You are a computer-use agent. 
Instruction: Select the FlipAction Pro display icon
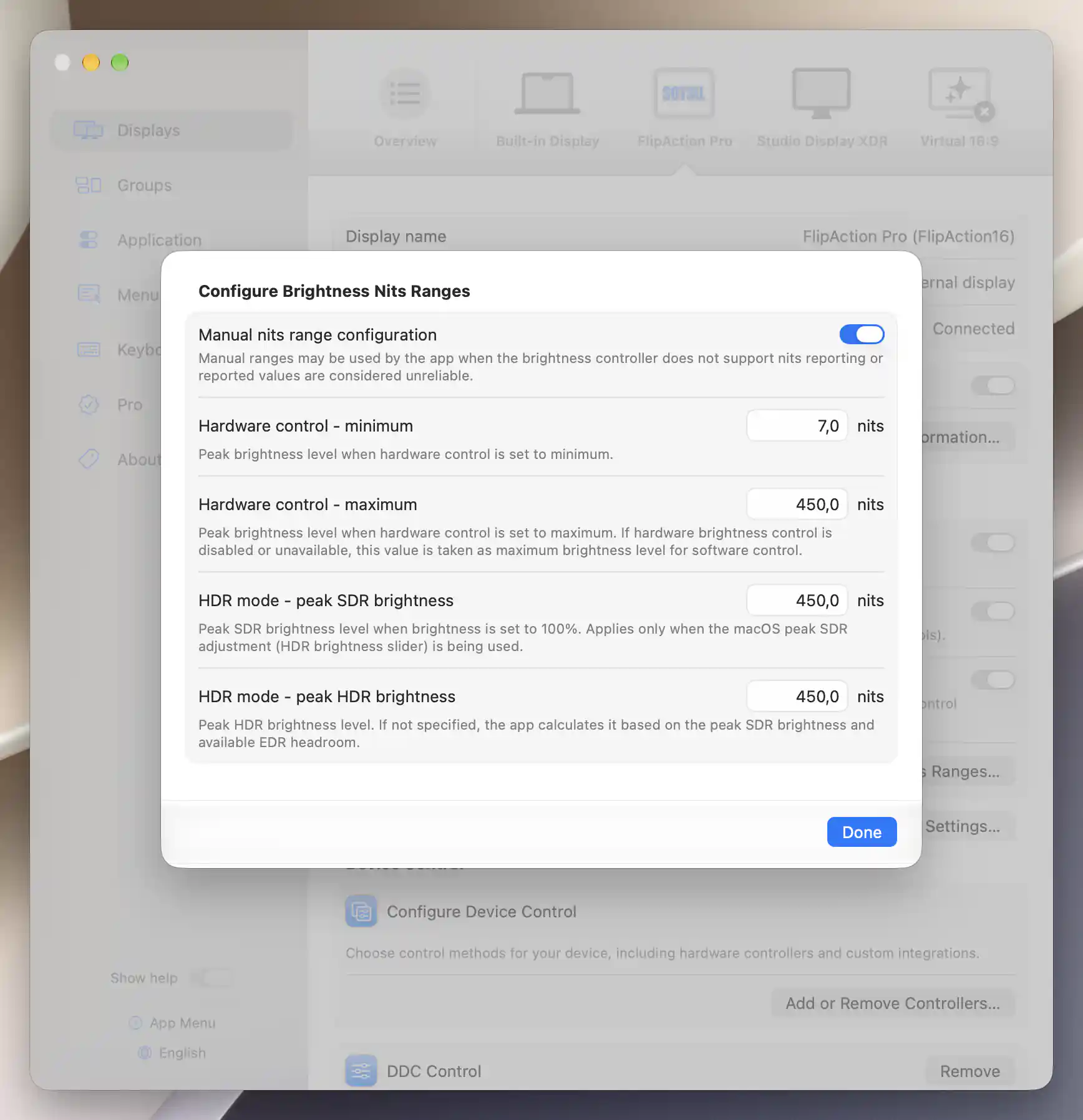pos(684,94)
